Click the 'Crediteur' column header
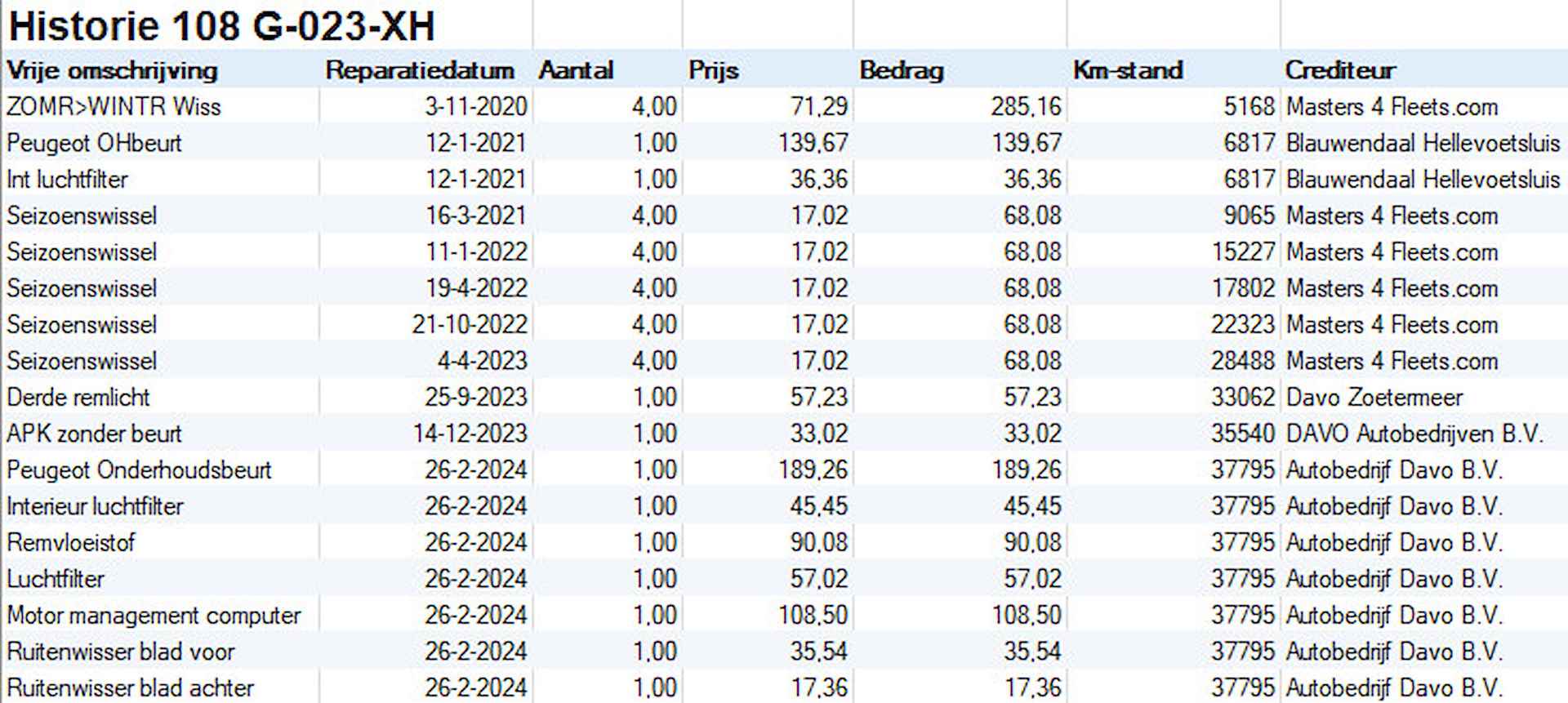1568x703 pixels. tap(1340, 70)
